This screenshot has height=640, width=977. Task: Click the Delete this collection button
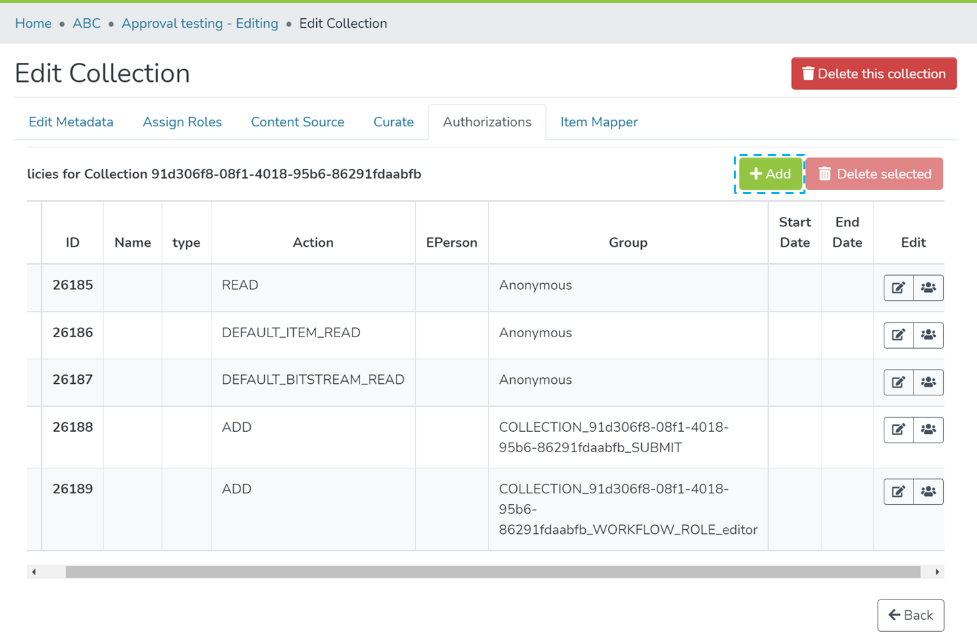pos(873,74)
